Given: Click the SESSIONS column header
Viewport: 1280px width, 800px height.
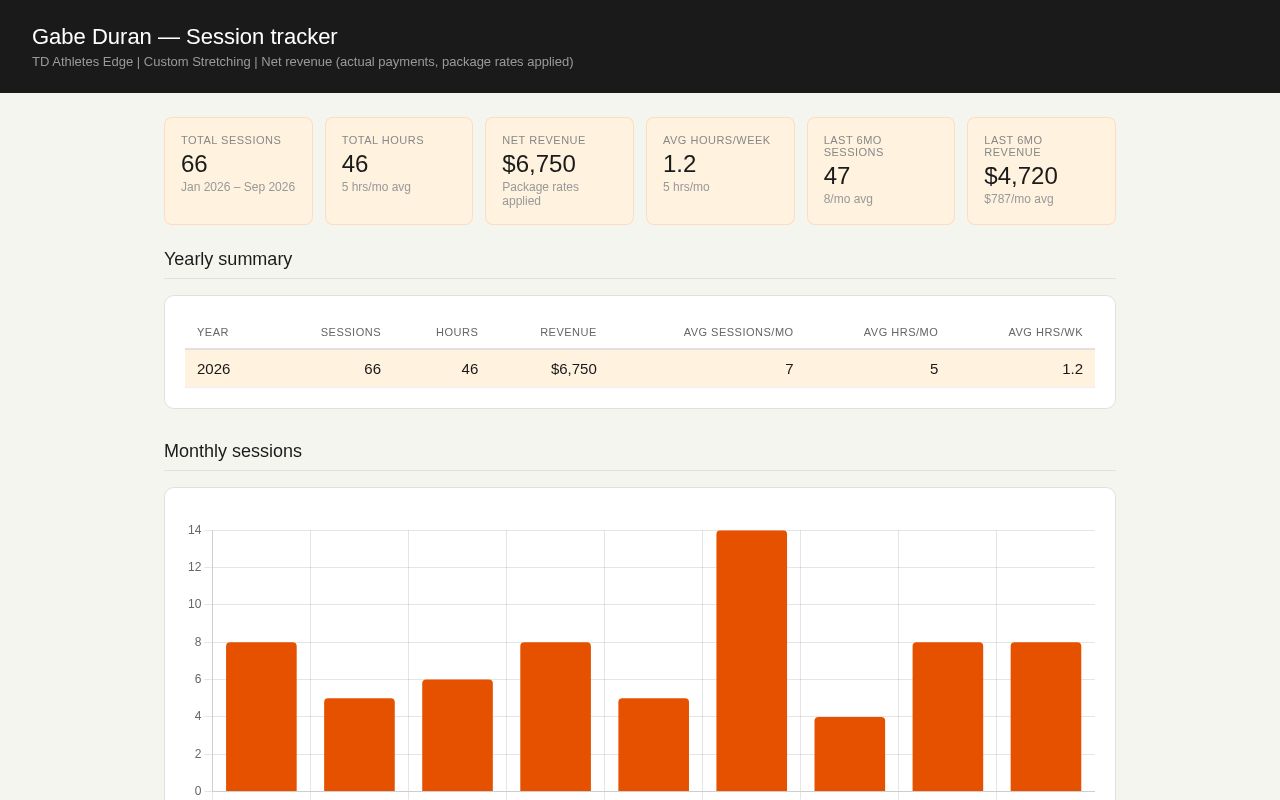Looking at the screenshot, I should coord(351,332).
